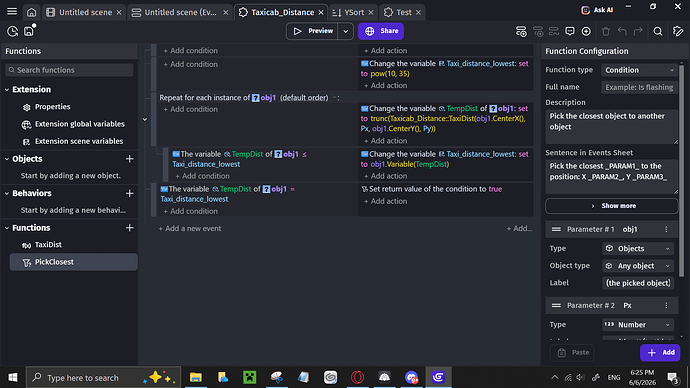Open extension Properties item

[52, 107]
